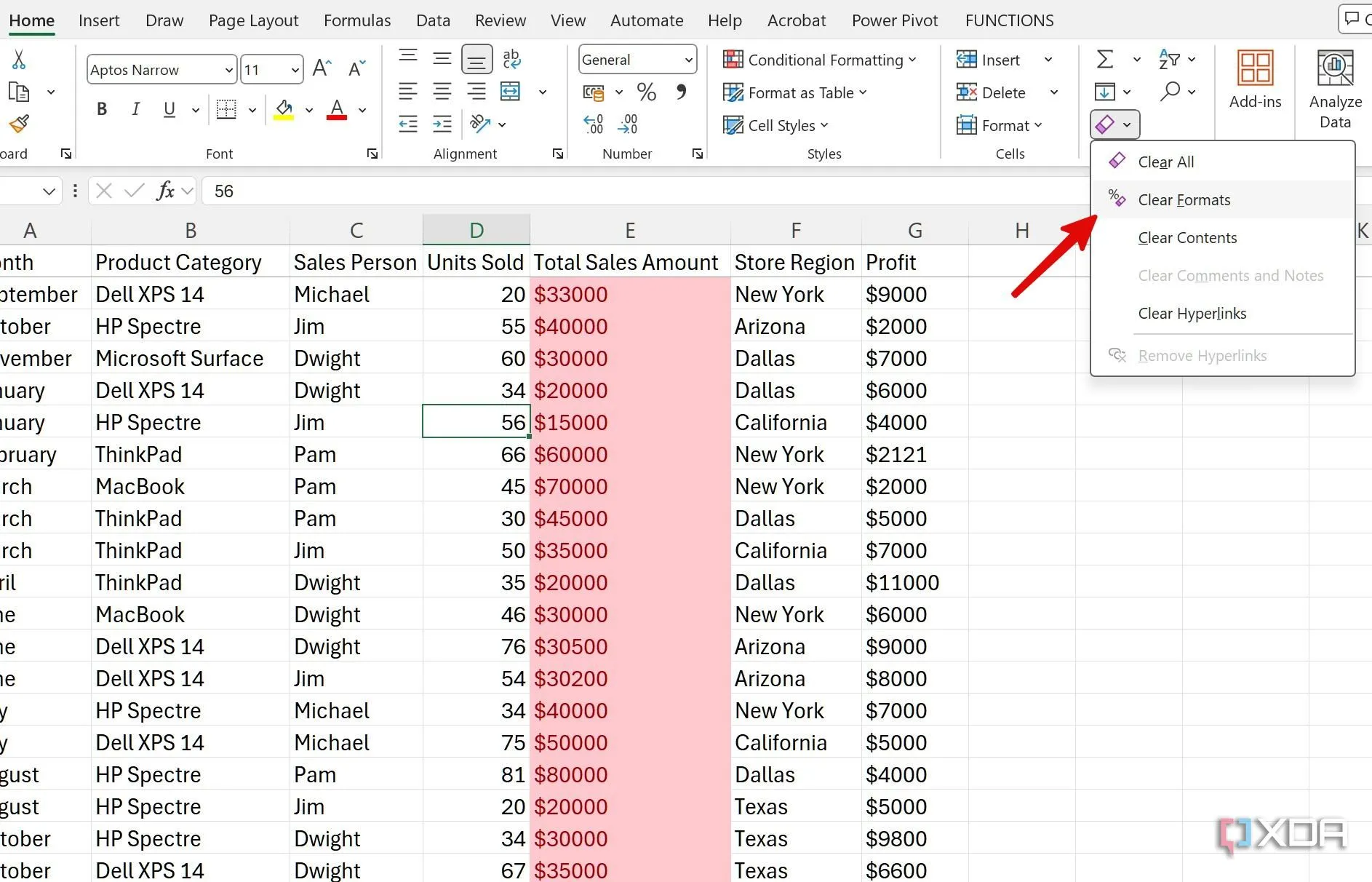Image resolution: width=1372 pixels, height=882 pixels.
Task: Select the AutoSum sigma icon
Action: (x=1105, y=59)
